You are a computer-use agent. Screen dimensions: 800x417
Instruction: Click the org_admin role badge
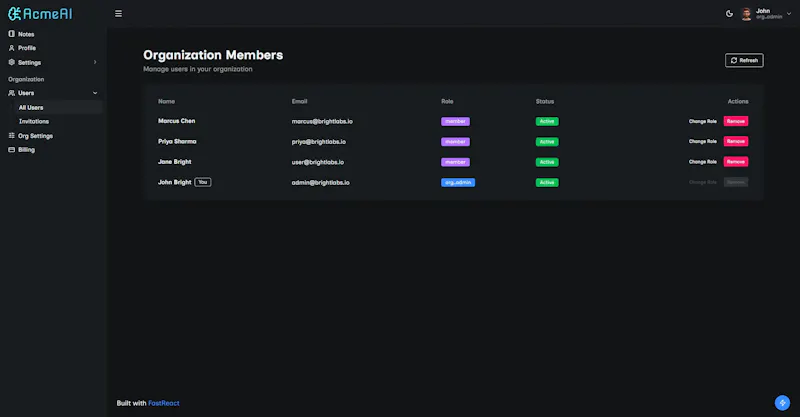(x=458, y=183)
